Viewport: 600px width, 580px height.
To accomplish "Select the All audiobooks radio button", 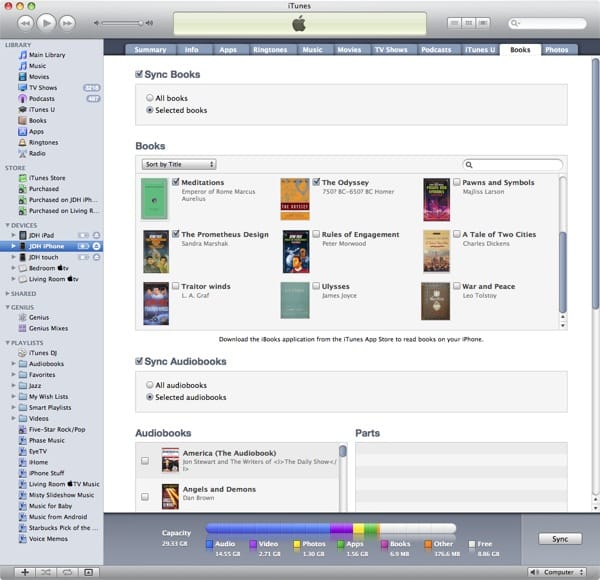I will [x=150, y=385].
